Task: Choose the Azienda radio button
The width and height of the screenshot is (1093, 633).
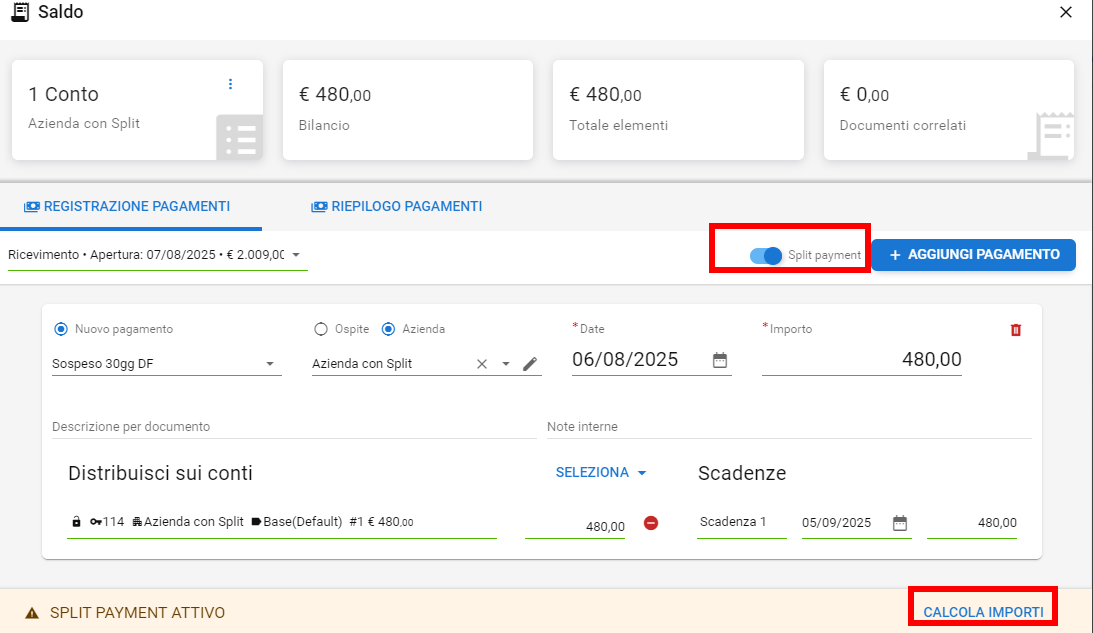Action: 389,329
